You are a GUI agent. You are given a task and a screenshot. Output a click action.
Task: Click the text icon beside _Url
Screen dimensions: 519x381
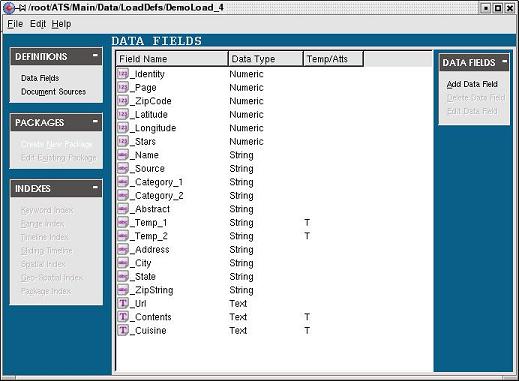[123, 303]
